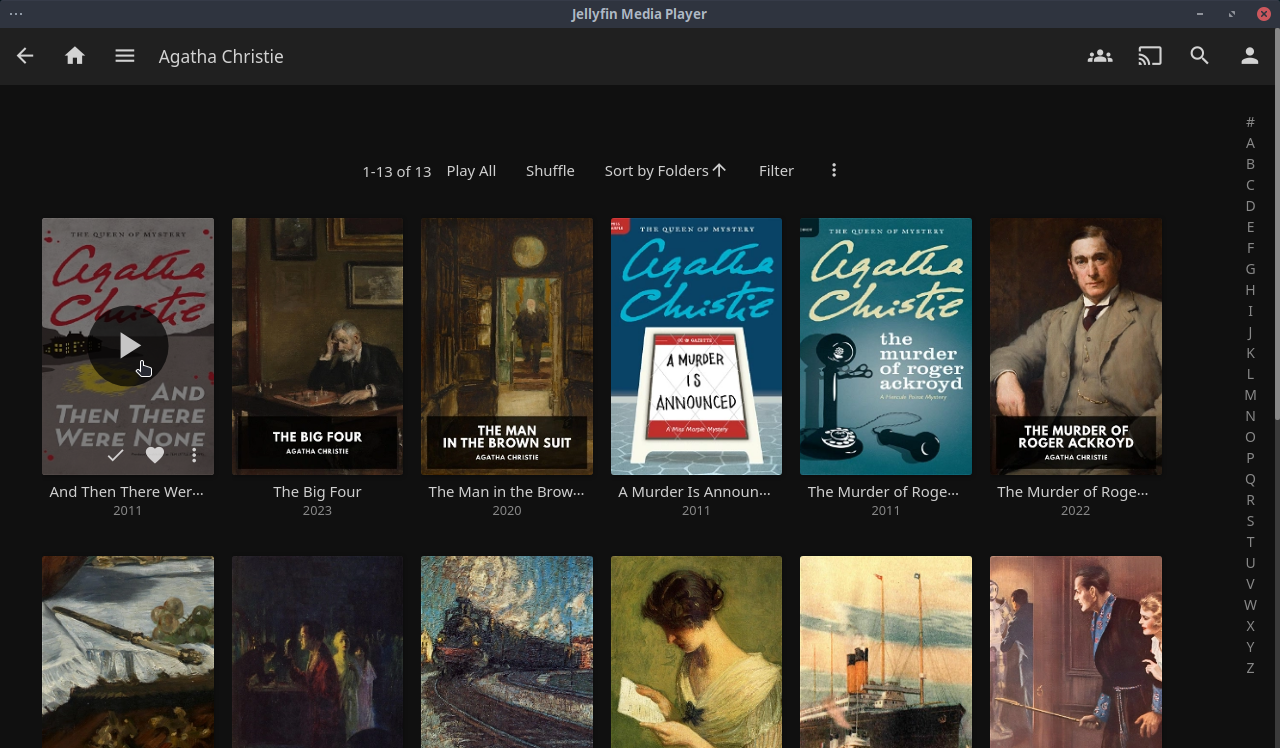Screen dimensions: 1280x748
Task: Open 'The Man in the Brow…' title link
Action: 507,492
